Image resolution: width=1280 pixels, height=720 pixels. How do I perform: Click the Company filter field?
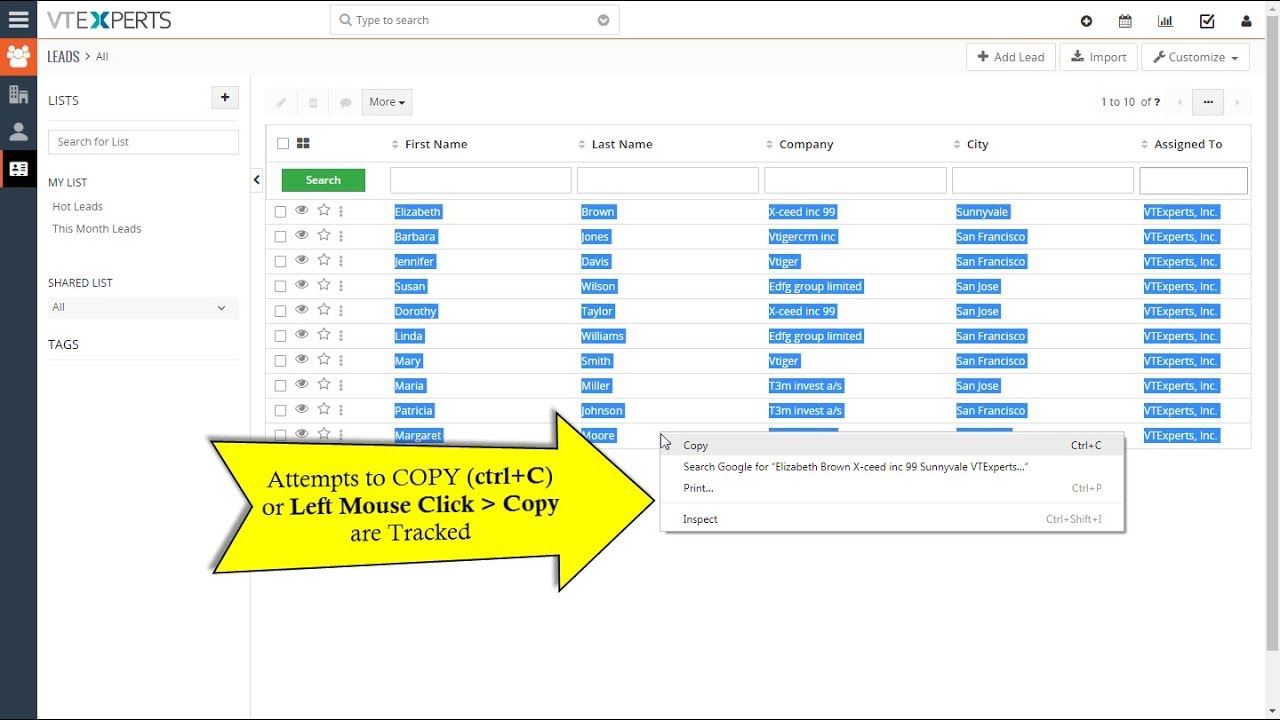tap(855, 180)
